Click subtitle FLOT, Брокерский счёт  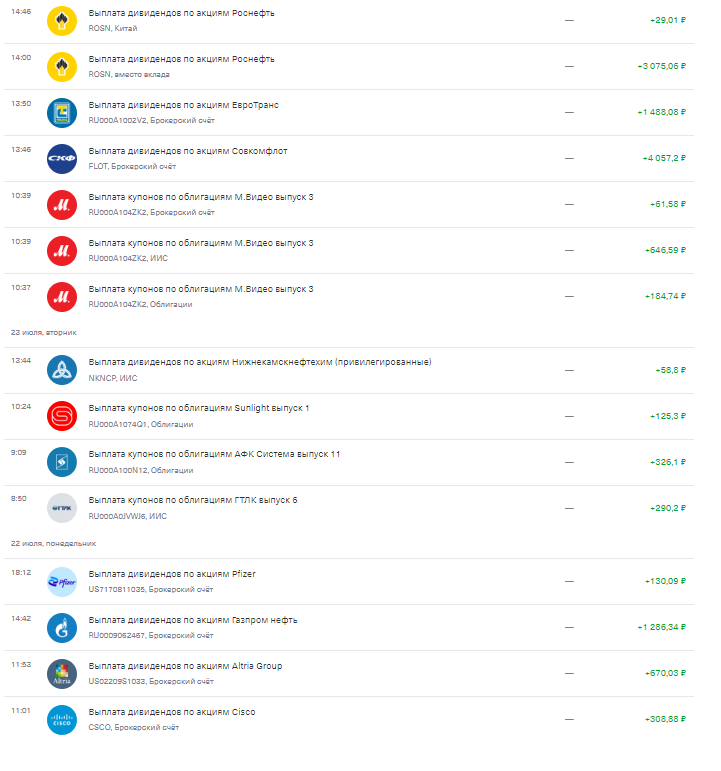click(x=132, y=166)
